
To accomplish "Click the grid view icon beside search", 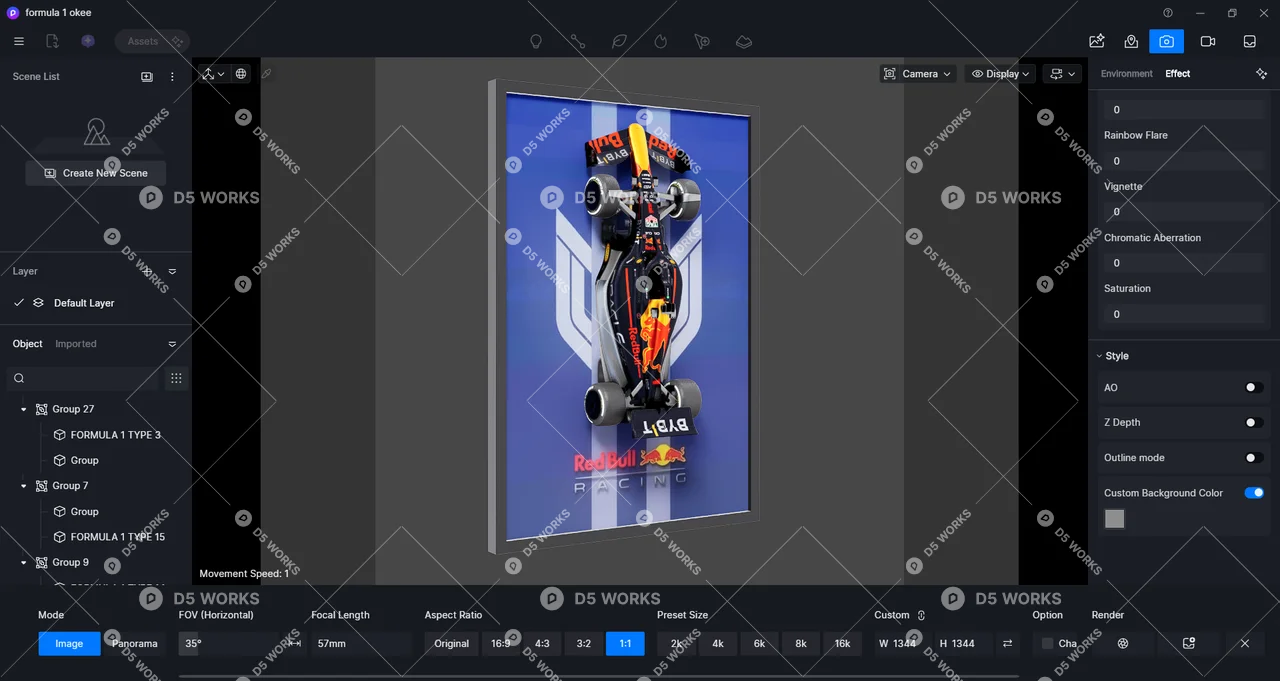I will point(176,378).
